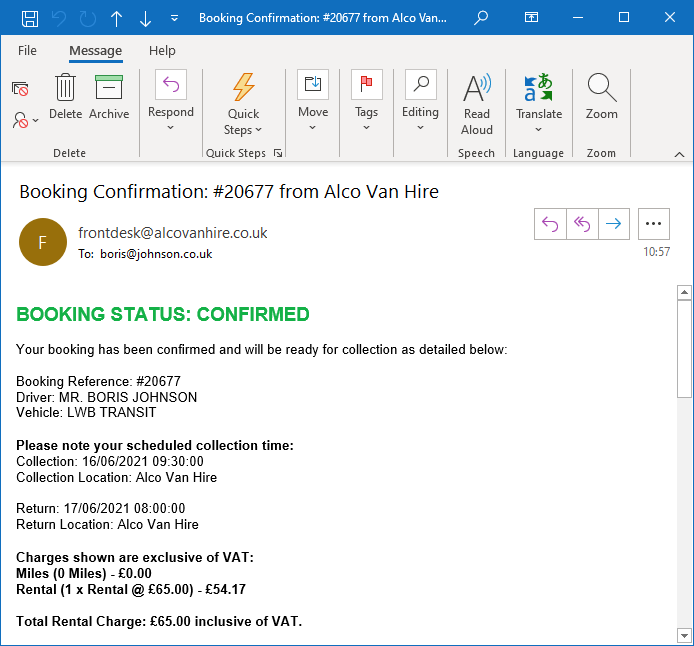Click the Ignore conversation icon
This screenshot has height=646, width=694.
coord(20,89)
